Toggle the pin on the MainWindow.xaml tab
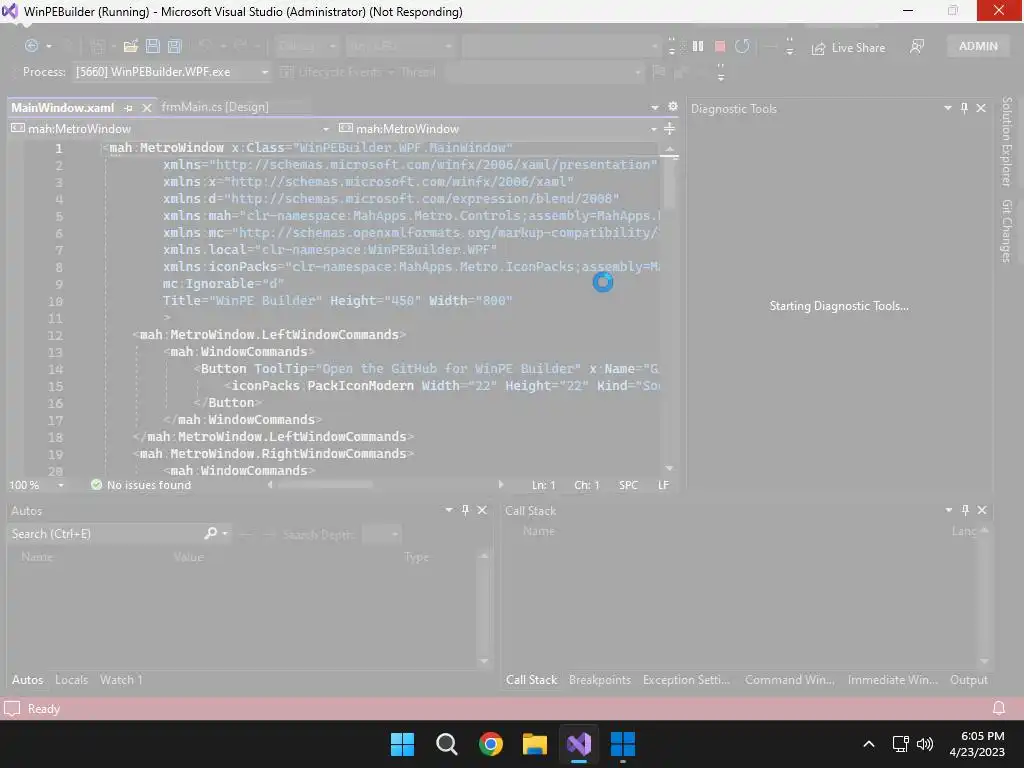The image size is (1024, 768). pyautogui.click(x=128, y=108)
